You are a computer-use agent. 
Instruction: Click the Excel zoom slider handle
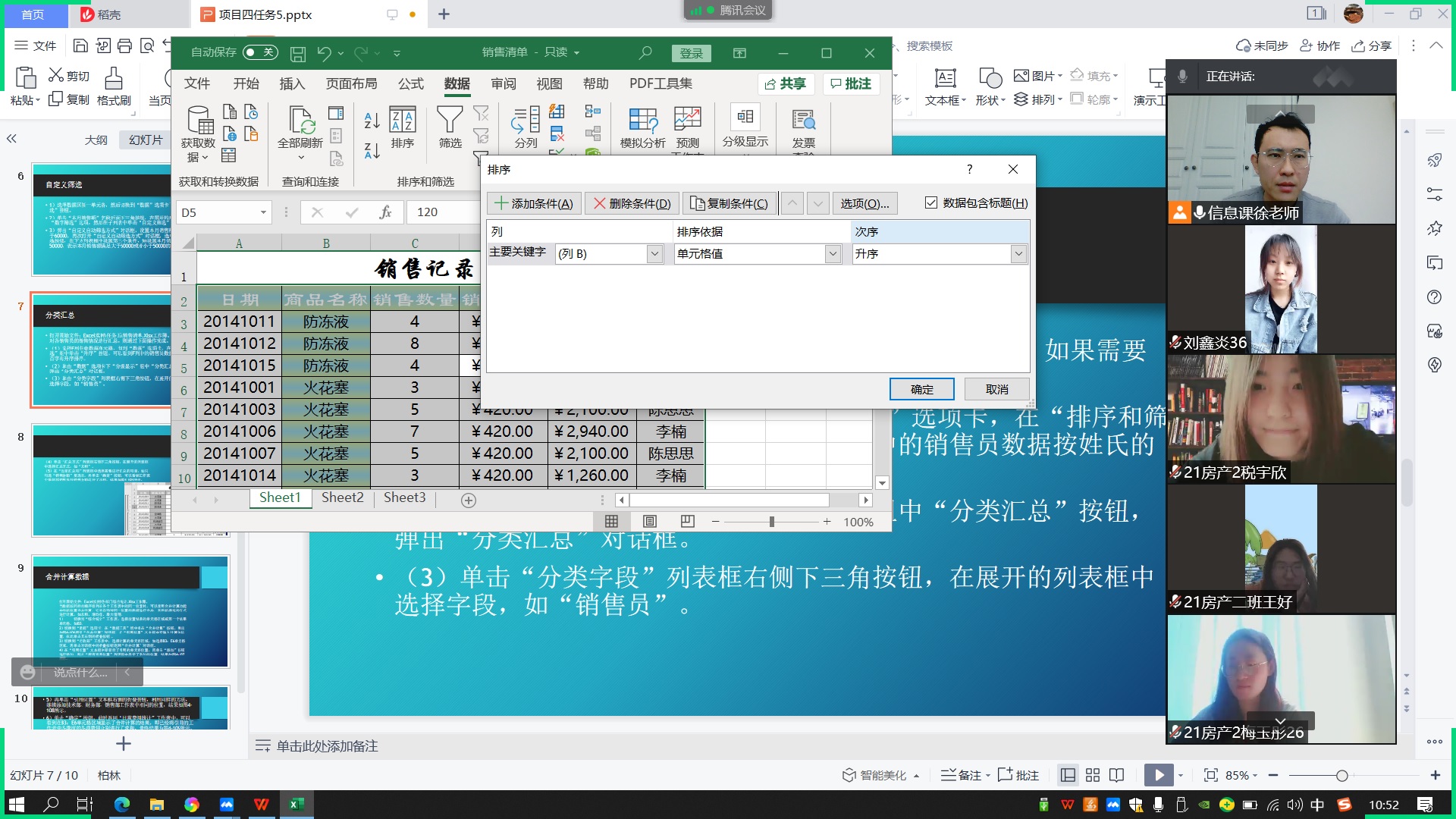point(771,522)
